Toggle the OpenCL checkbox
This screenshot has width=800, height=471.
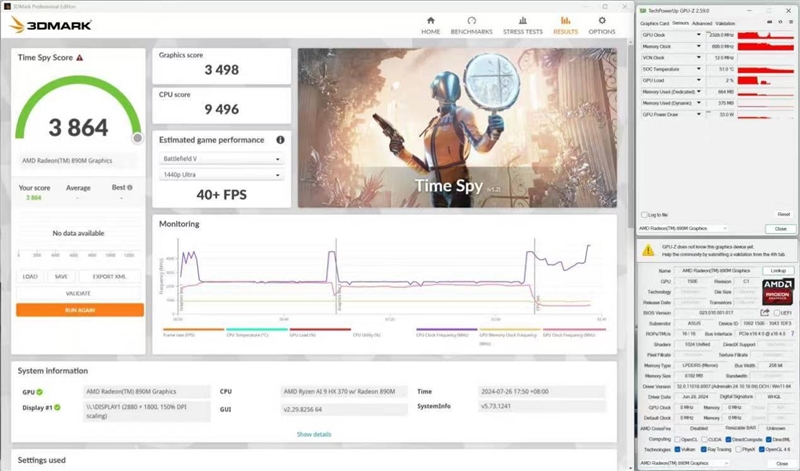coord(677,439)
